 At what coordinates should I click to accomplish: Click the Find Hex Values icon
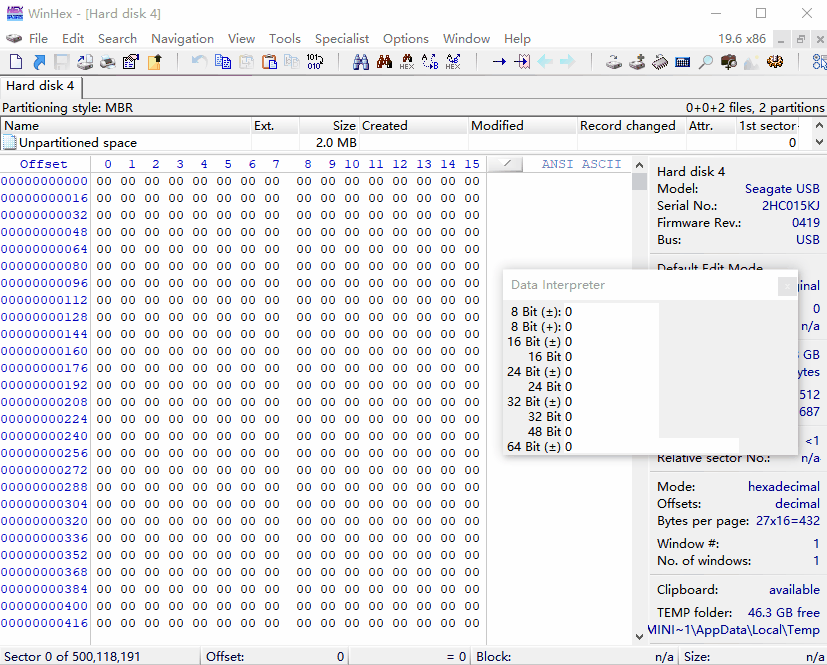407,62
